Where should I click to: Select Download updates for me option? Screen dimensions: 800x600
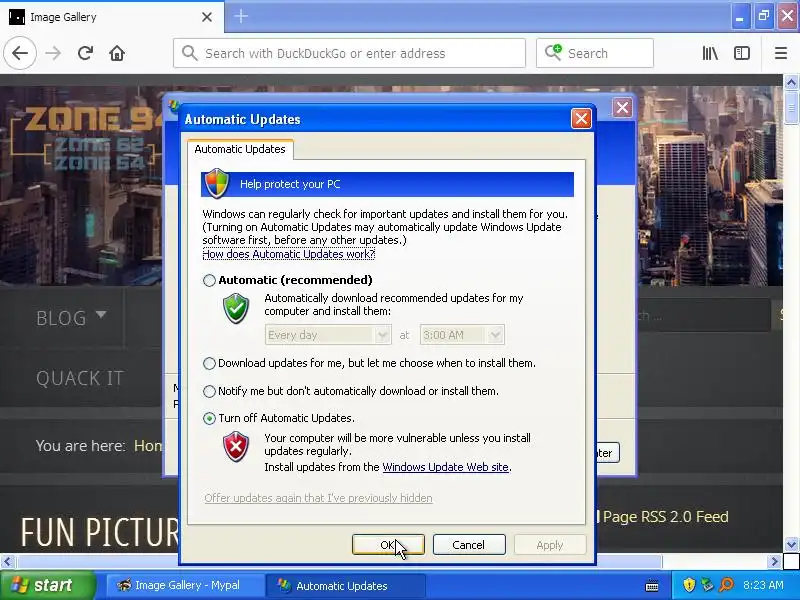pyautogui.click(x=209, y=363)
